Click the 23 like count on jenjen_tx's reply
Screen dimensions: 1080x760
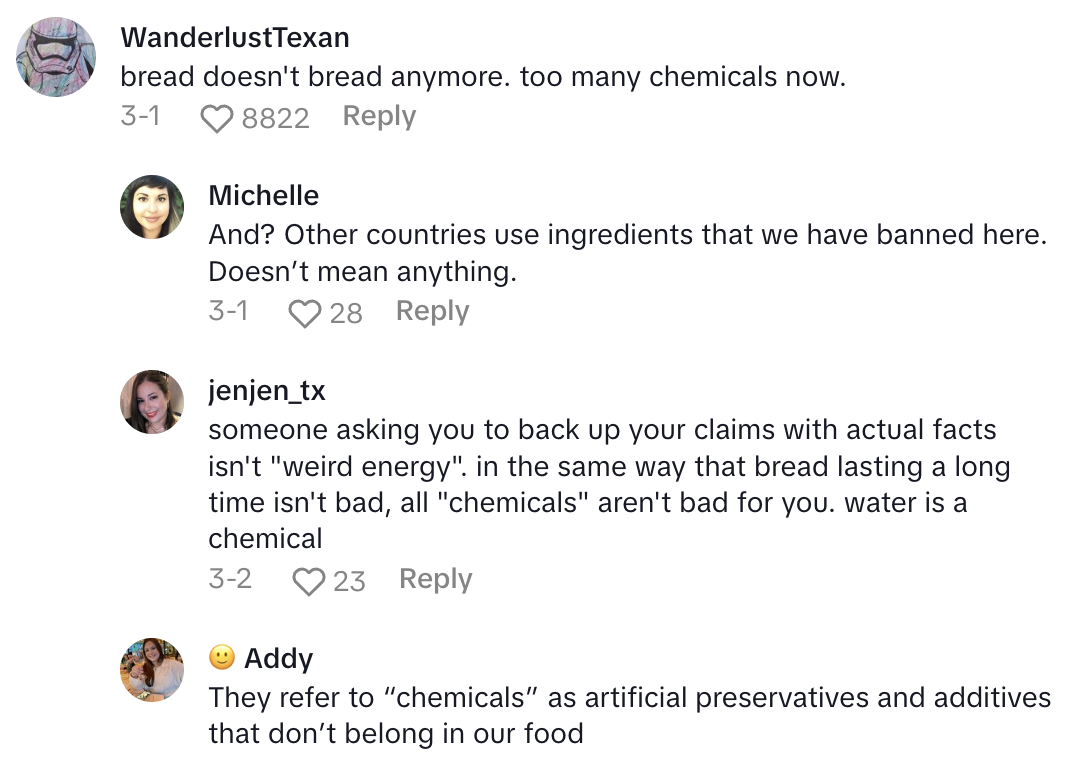[x=349, y=582]
